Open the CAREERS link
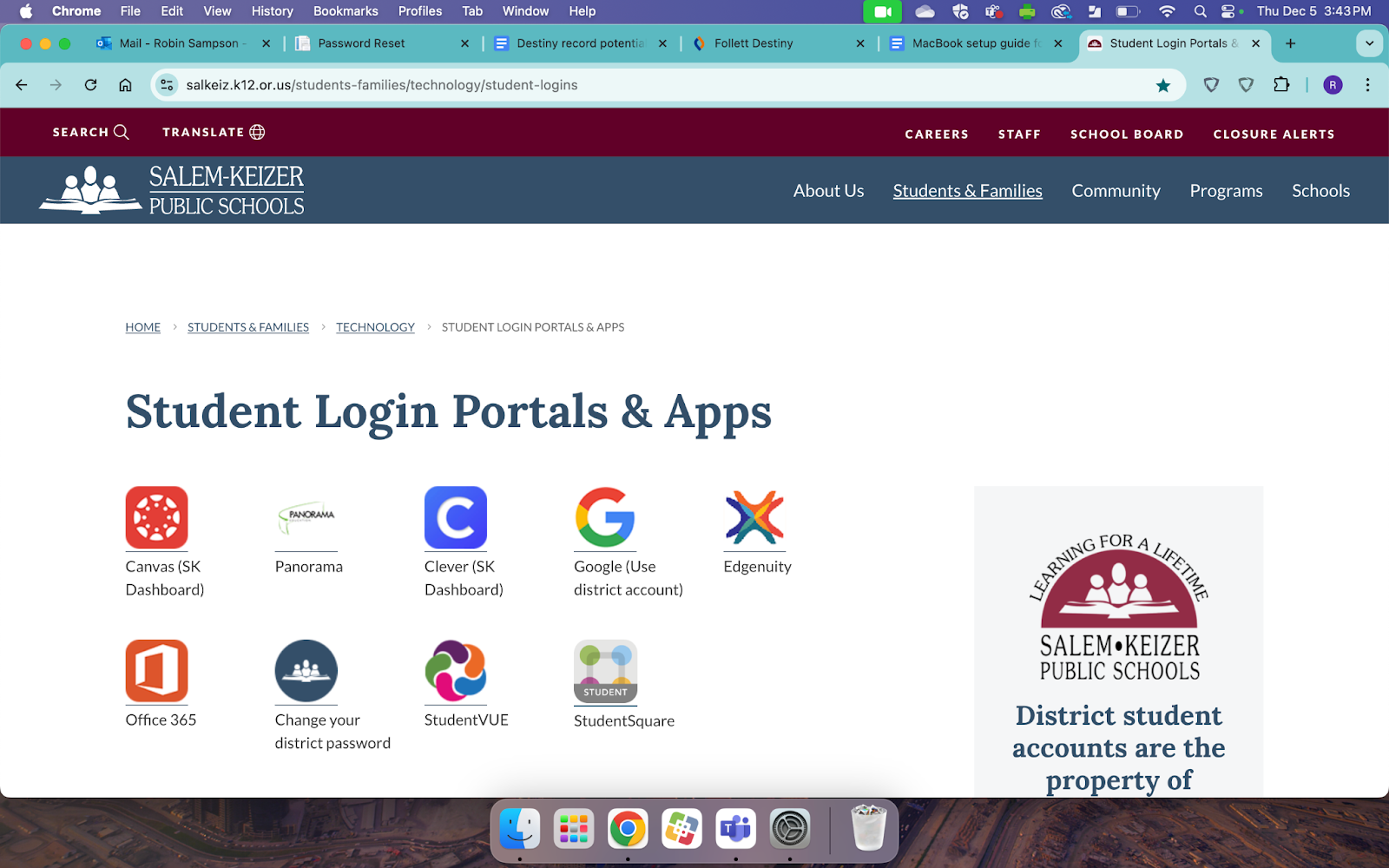The height and width of the screenshot is (868, 1389). 937,135
